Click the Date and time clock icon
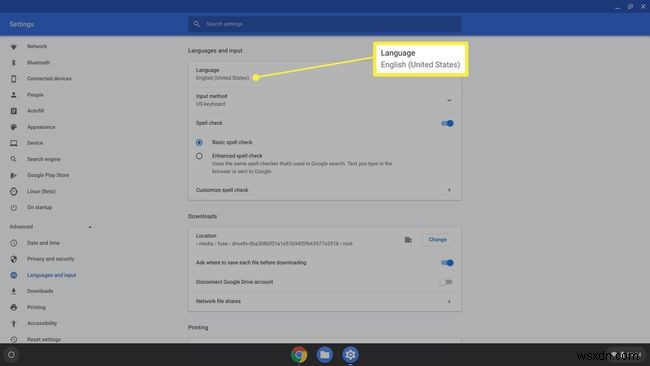 coord(14,243)
